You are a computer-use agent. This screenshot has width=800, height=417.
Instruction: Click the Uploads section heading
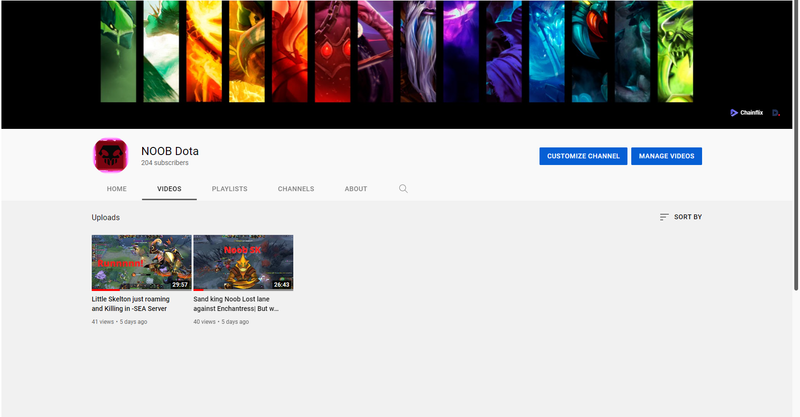point(106,217)
